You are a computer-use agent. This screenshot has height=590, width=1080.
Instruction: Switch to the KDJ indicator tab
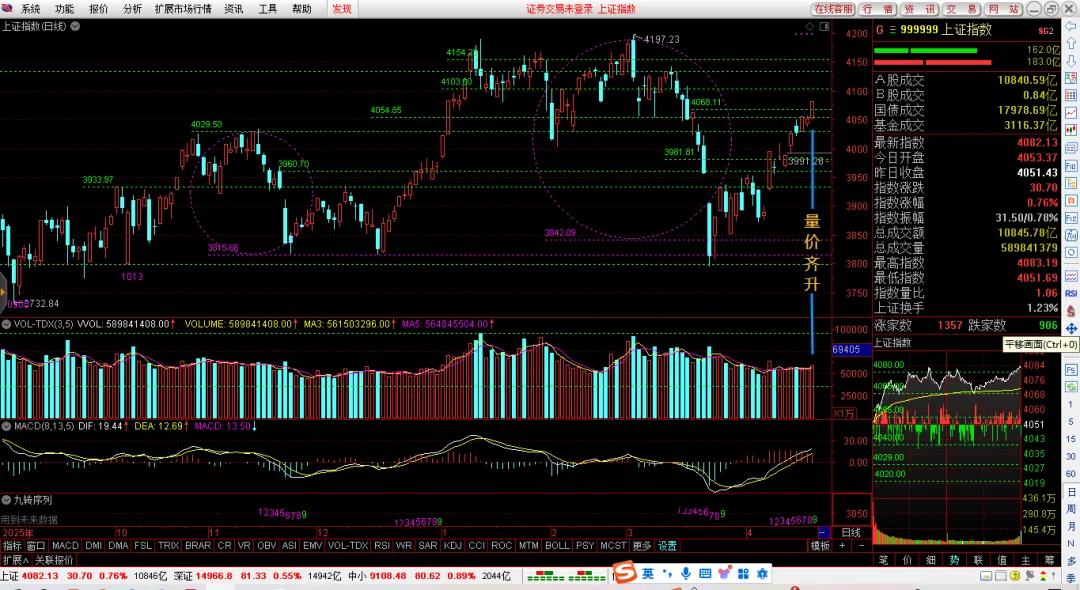[453, 545]
